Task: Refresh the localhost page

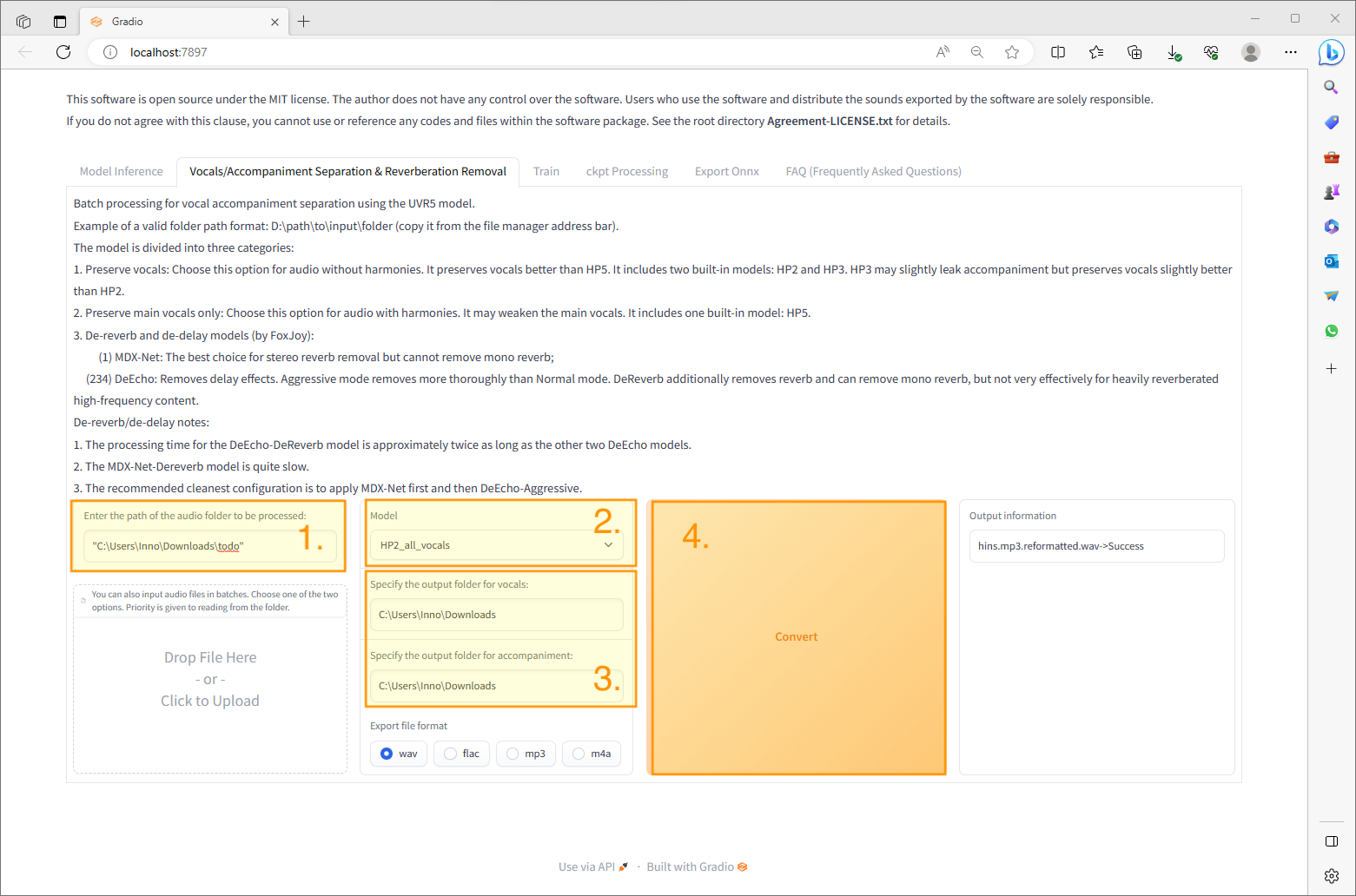Action: 63,52
